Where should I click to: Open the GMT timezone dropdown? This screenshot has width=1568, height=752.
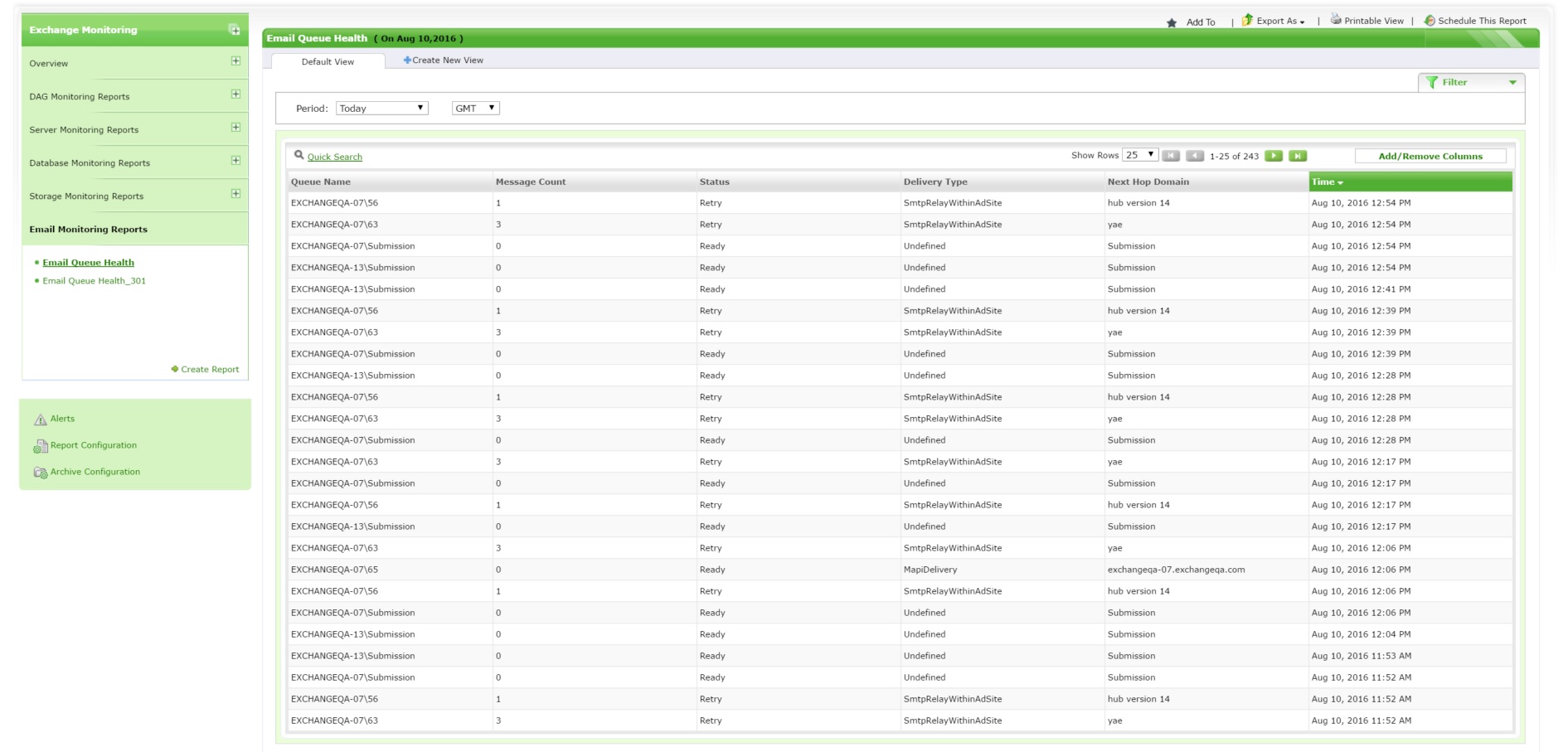tap(474, 108)
